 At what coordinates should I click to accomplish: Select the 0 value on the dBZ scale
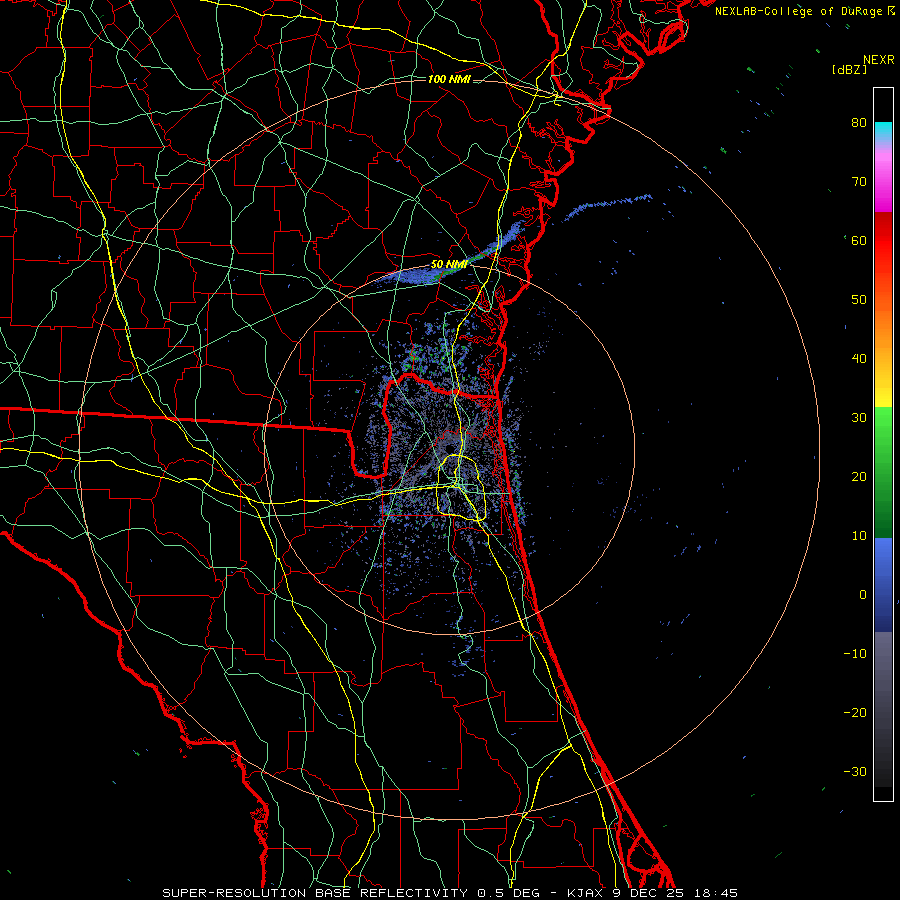point(863,595)
